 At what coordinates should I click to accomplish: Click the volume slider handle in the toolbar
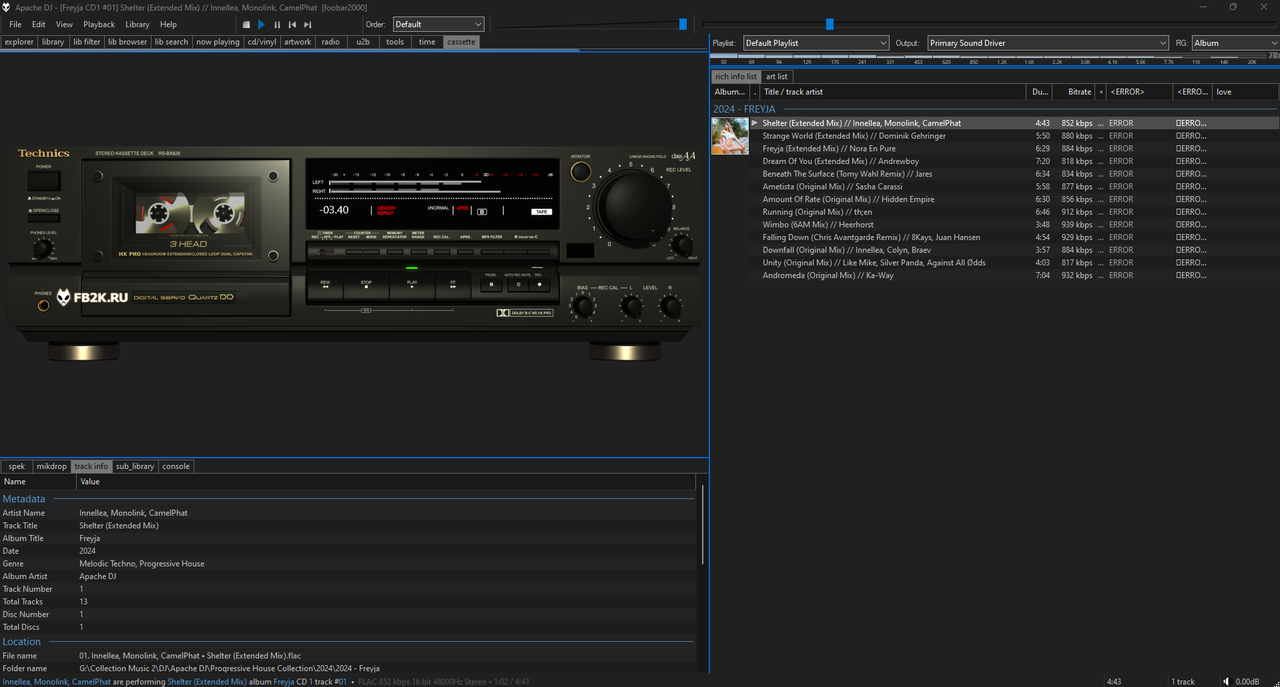pos(683,24)
